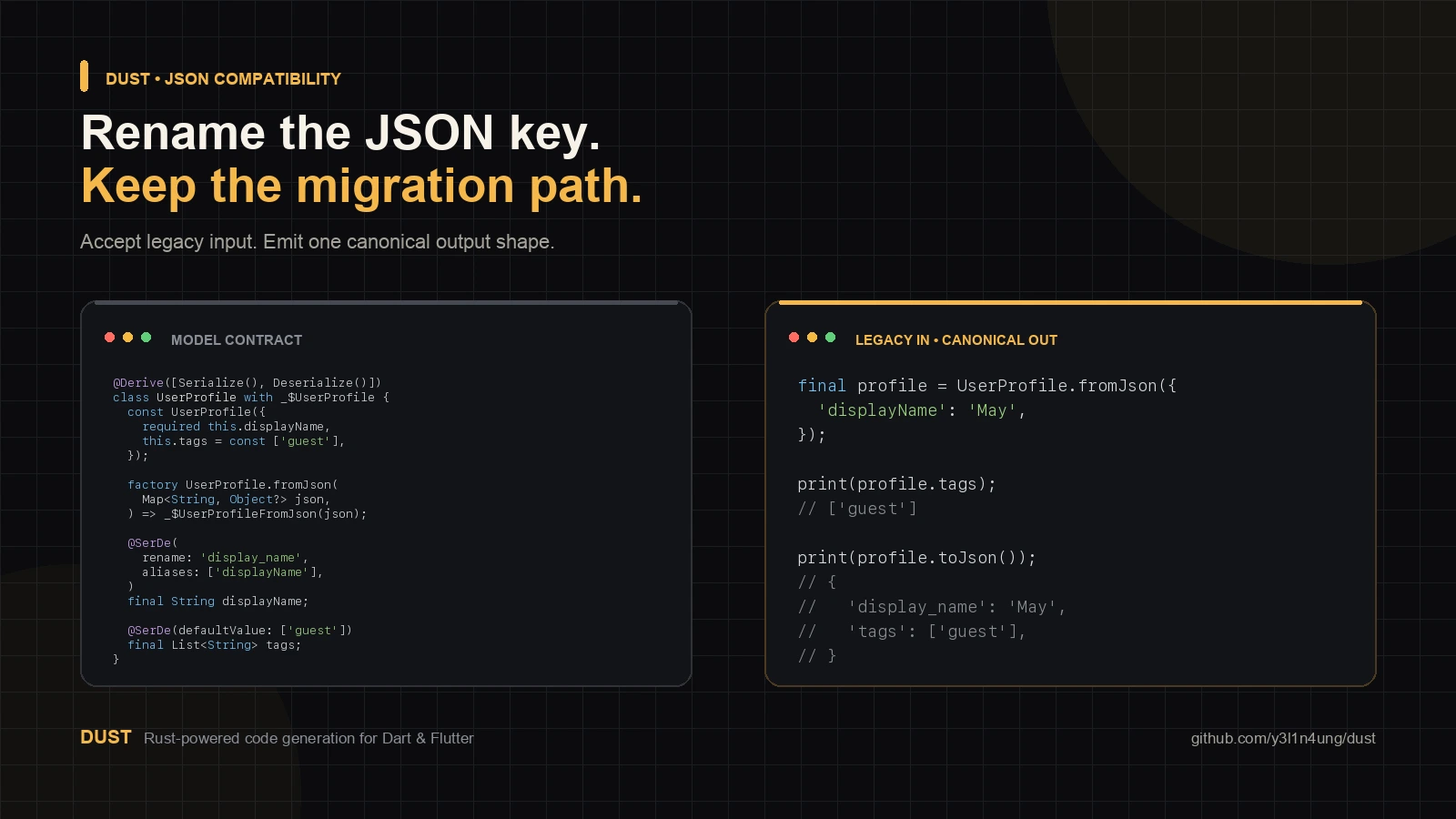
Task: Click the 'final profile = UserProfile.fromJson({' line
Action: pos(986,386)
